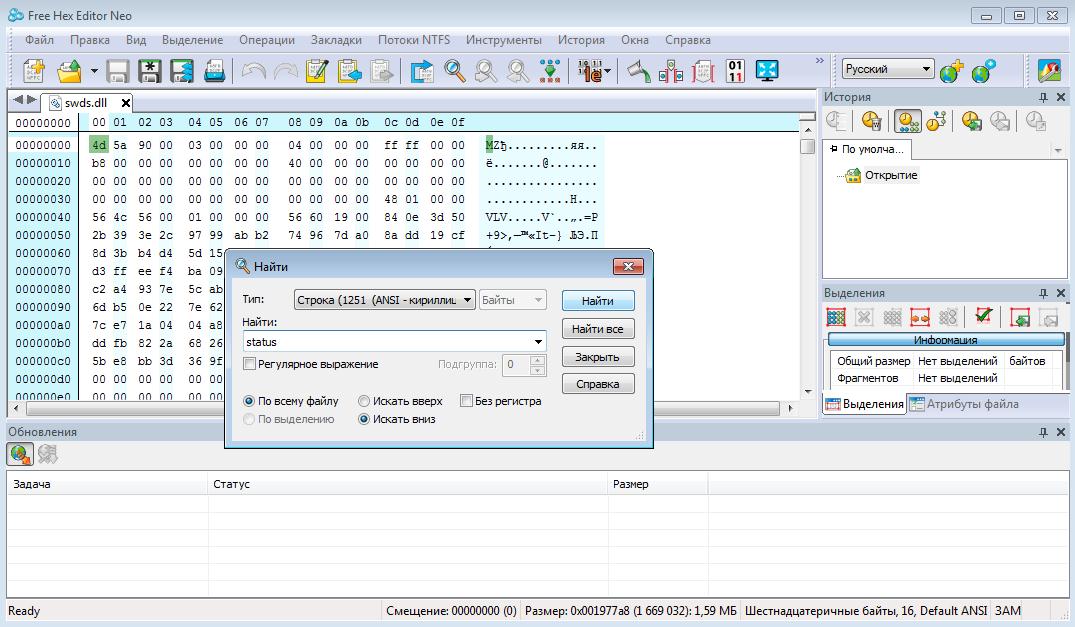The image size is (1075, 627).
Task: Expand the toolbar overflow chevron
Action: (819, 61)
